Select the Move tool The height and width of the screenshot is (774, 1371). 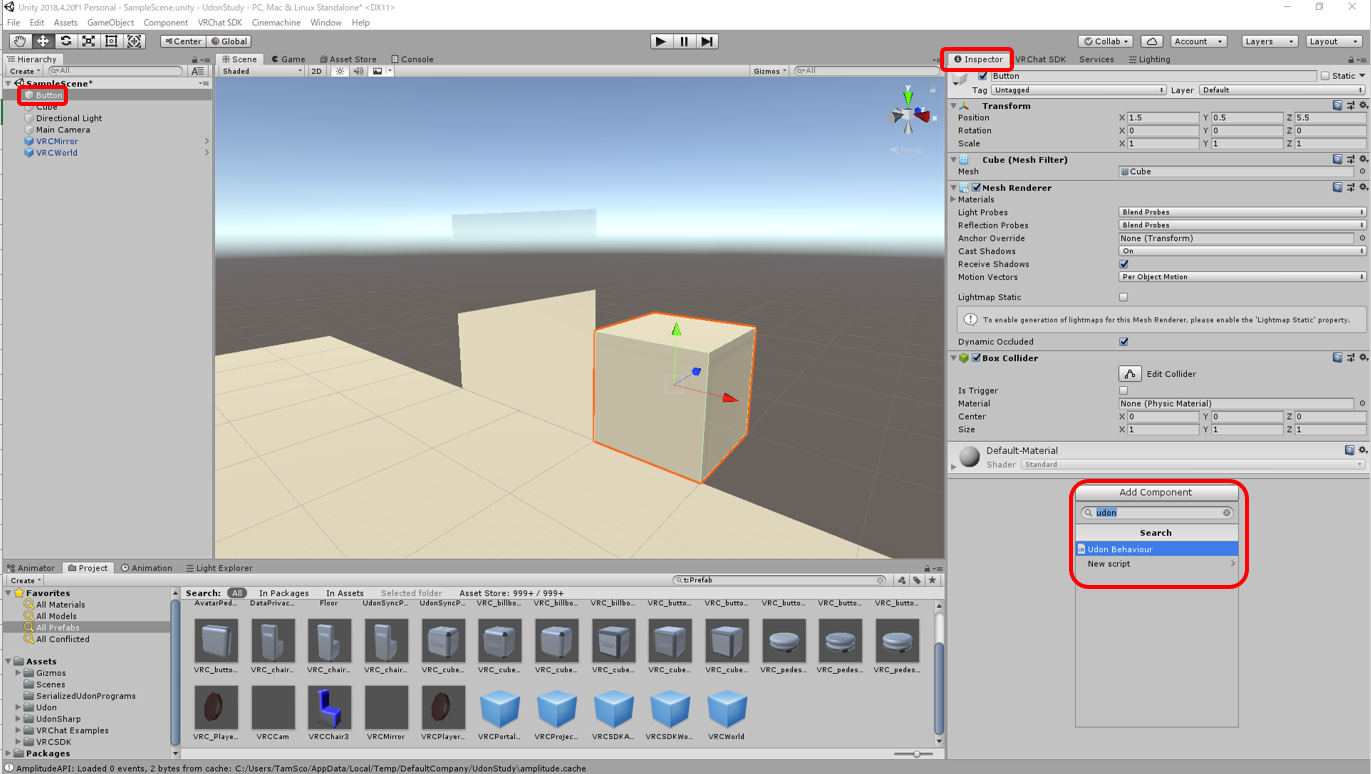(43, 41)
